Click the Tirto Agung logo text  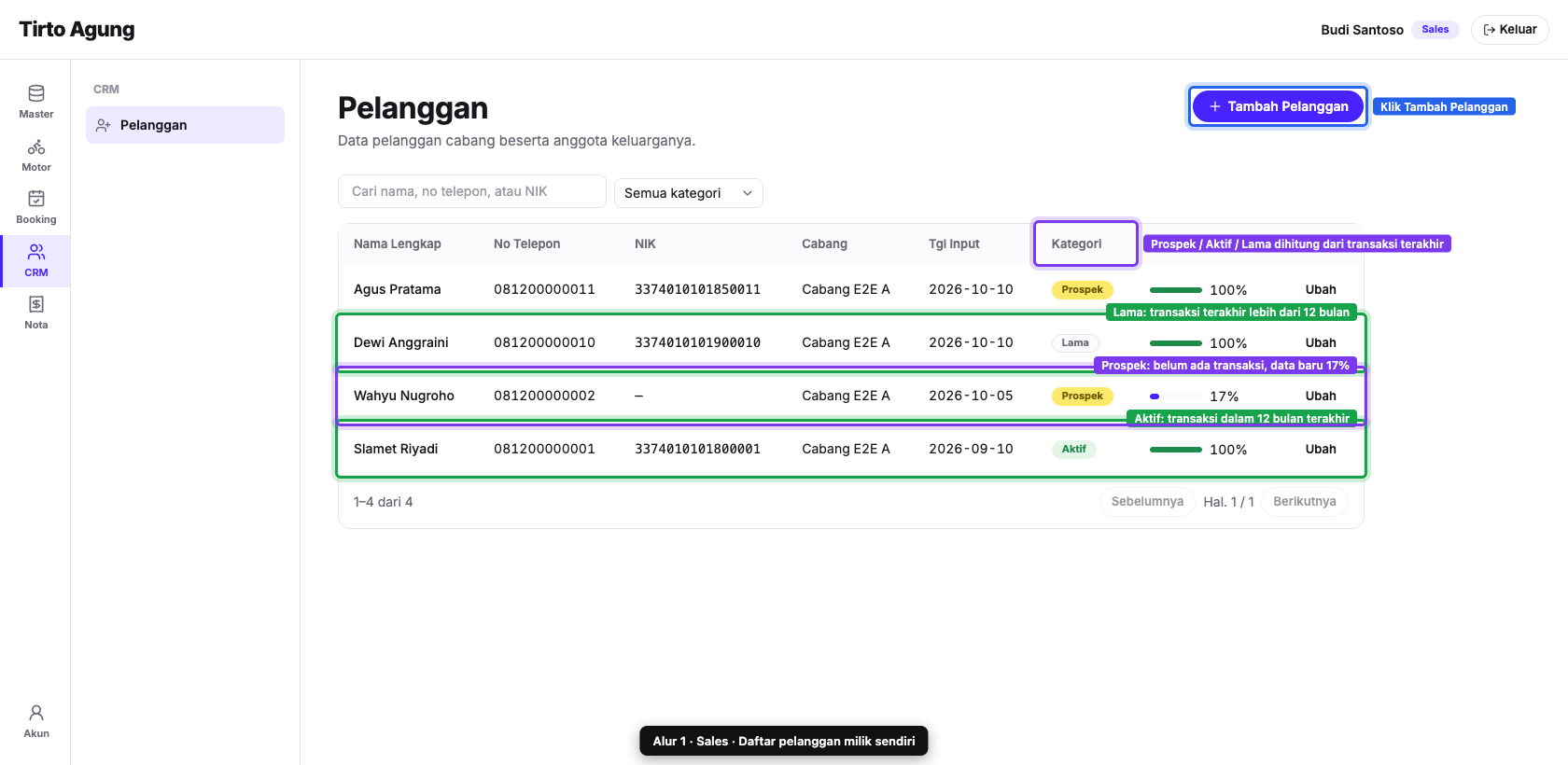click(77, 29)
